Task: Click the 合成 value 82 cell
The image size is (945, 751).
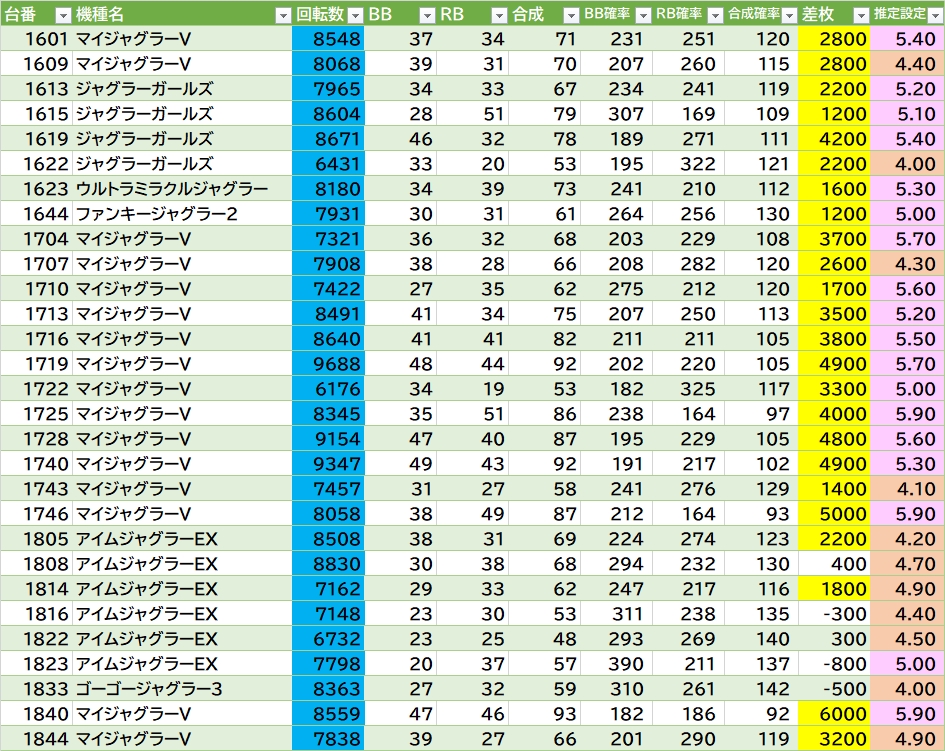Action: pos(545,339)
